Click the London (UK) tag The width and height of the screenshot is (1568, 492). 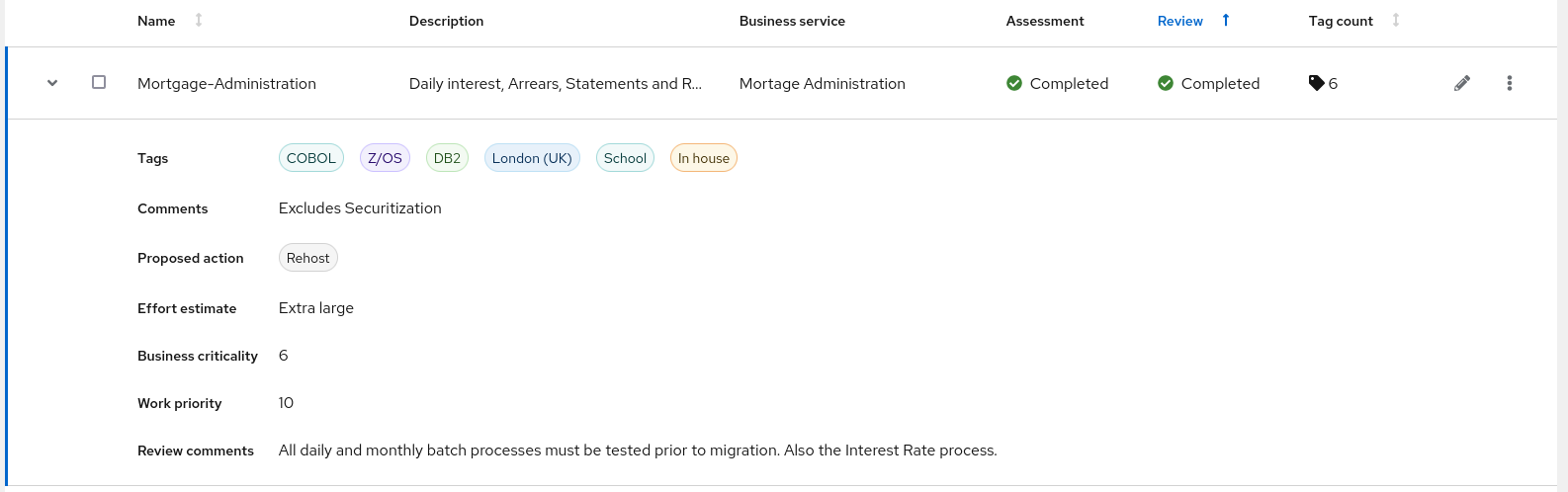click(x=532, y=158)
